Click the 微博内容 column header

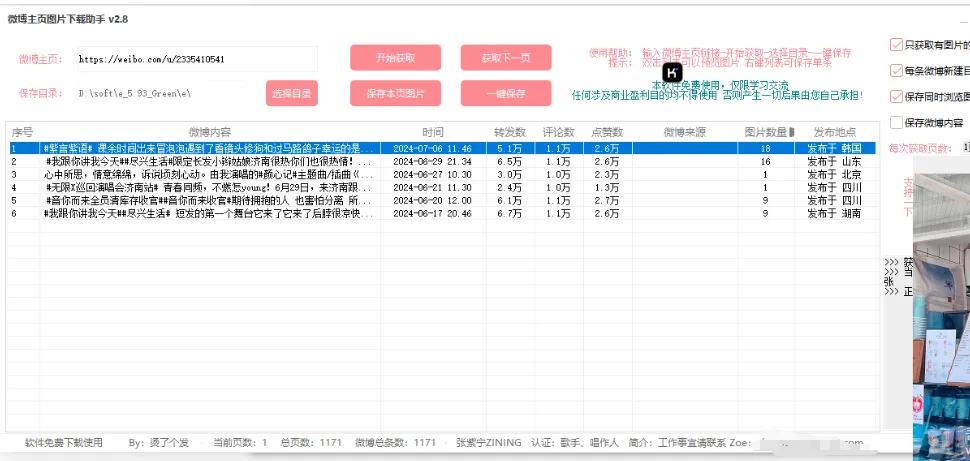(210, 132)
